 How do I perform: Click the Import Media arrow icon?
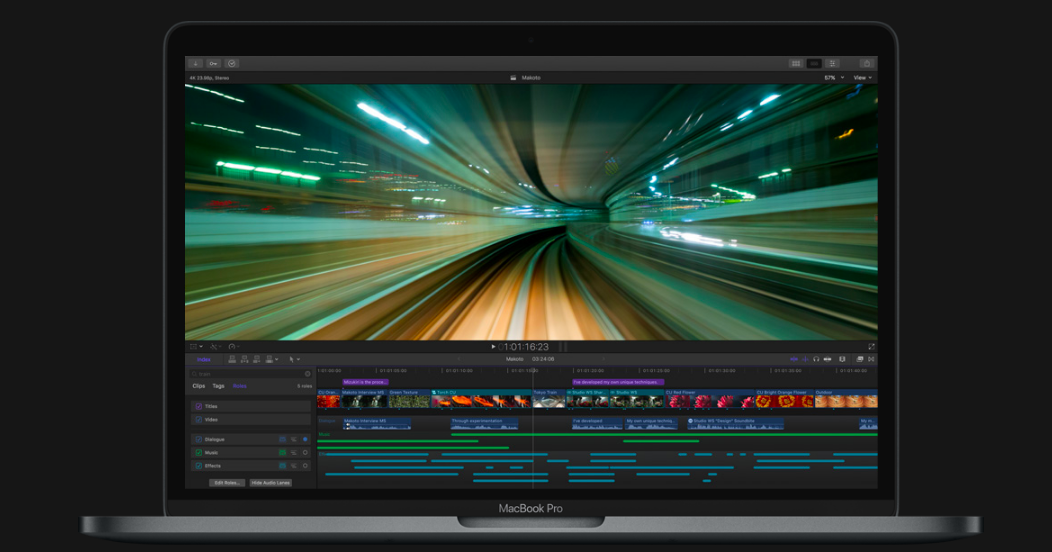click(196, 63)
